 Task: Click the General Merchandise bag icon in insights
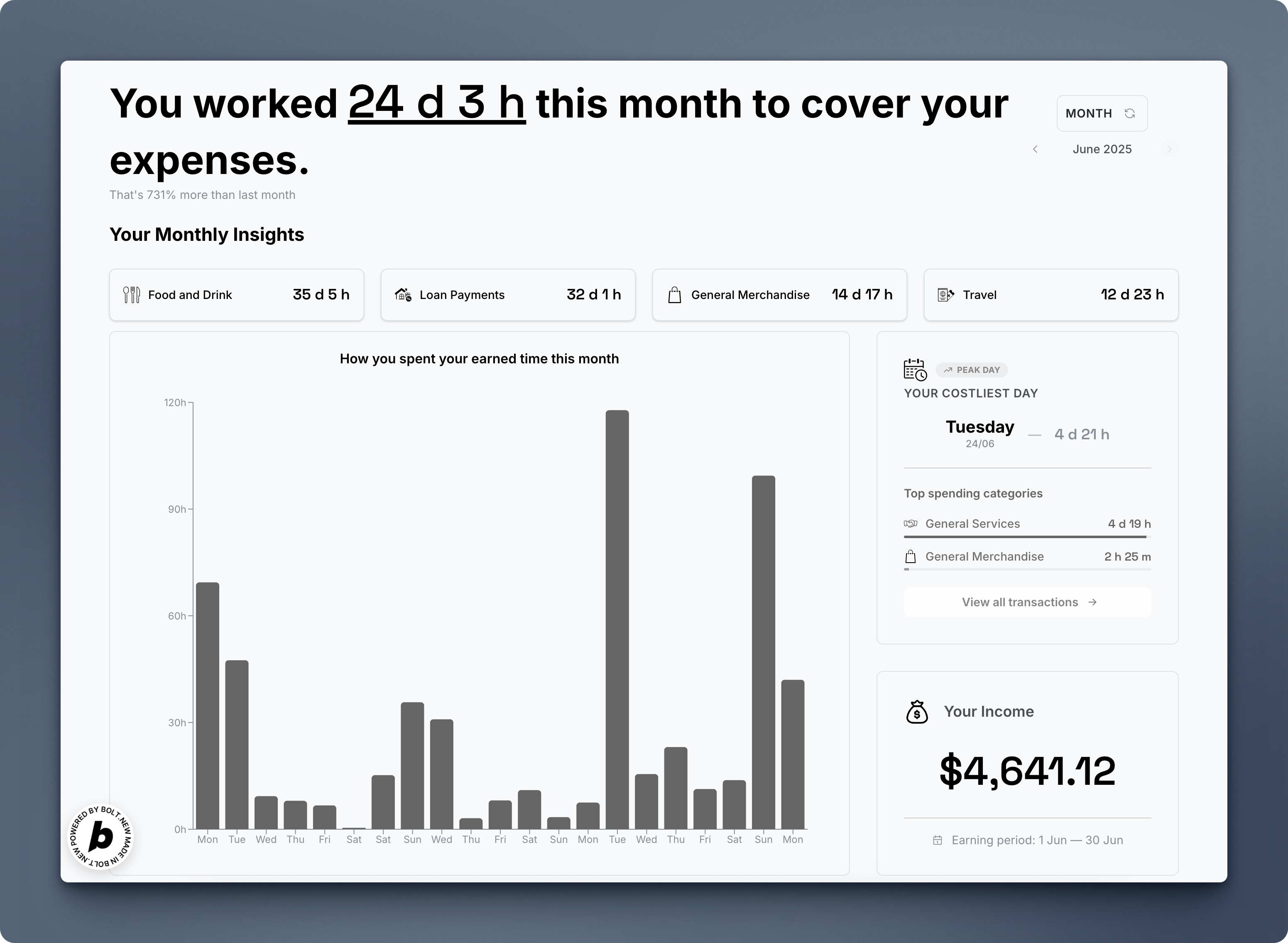pyautogui.click(x=675, y=294)
